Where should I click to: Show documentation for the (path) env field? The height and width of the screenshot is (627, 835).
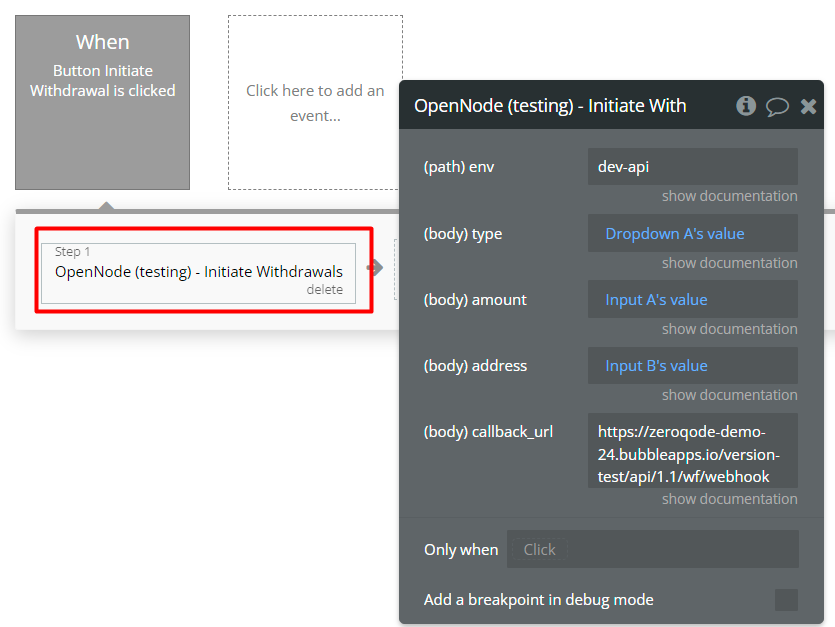click(x=730, y=196)
